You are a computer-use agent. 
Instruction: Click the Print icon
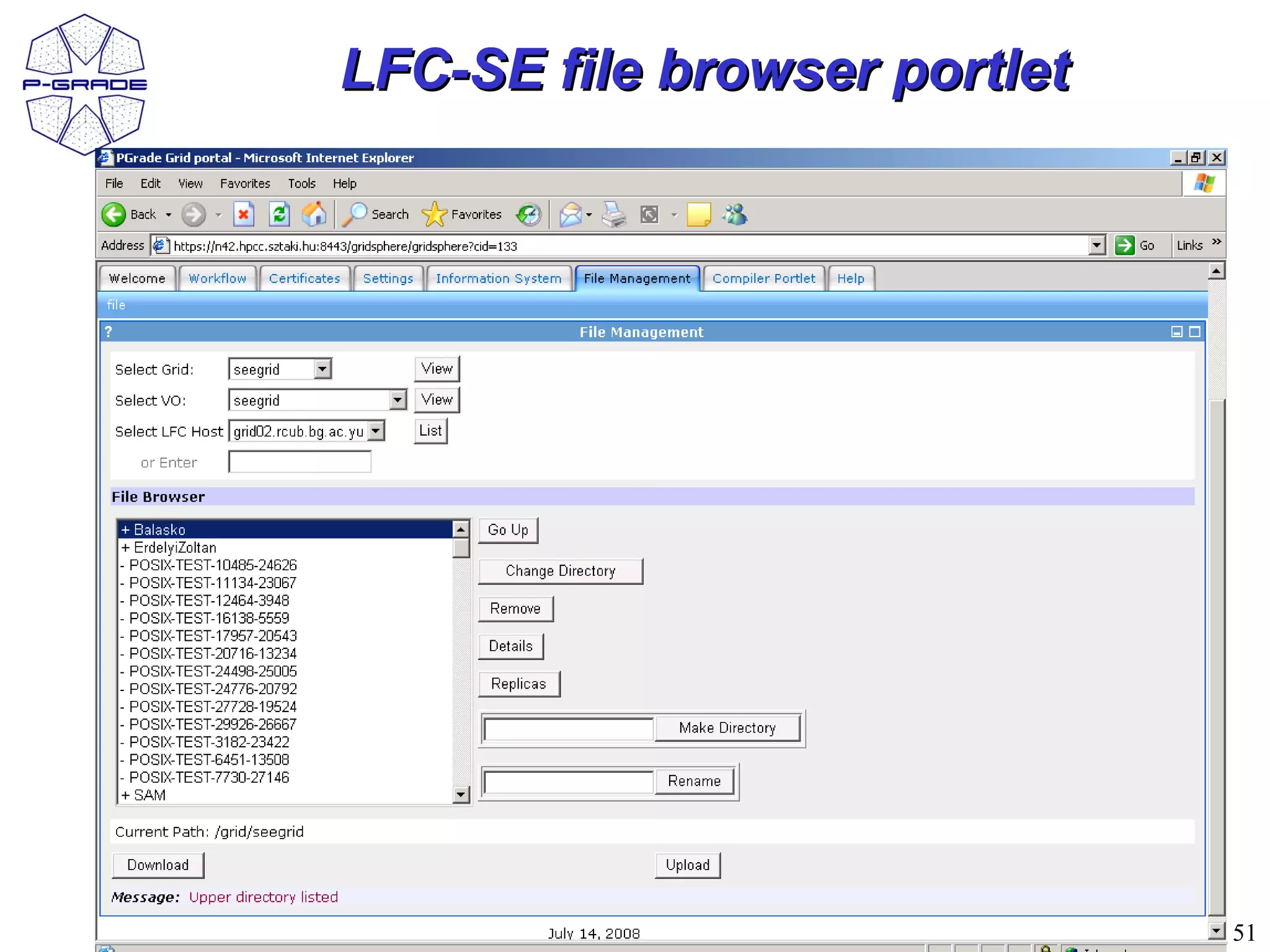pos(614,214)
